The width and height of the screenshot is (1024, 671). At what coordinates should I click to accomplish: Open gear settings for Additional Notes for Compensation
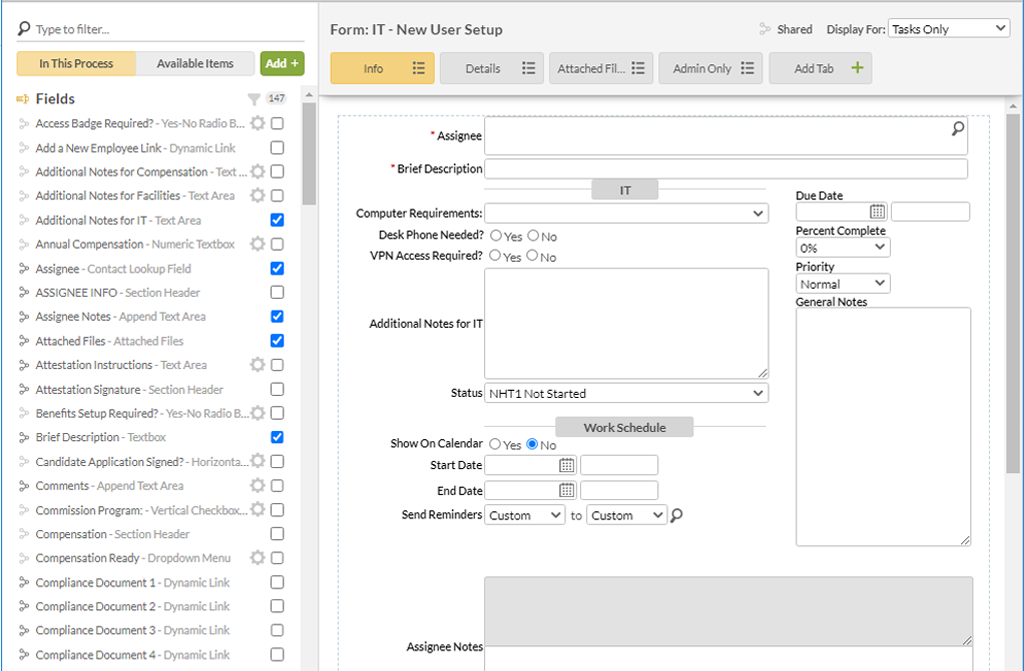click(x=258, y=171)
